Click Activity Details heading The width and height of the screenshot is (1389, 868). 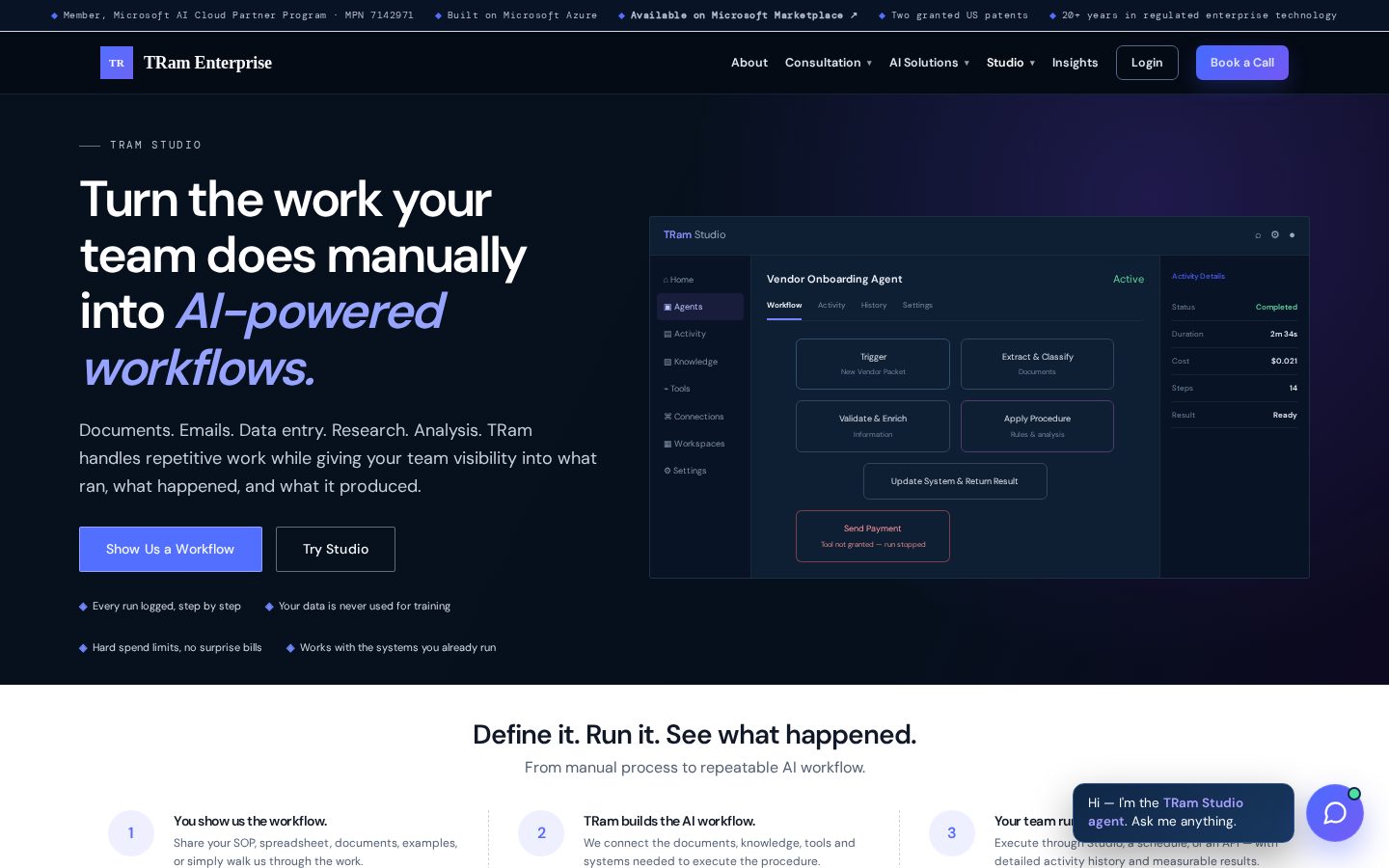point(1198,276)
